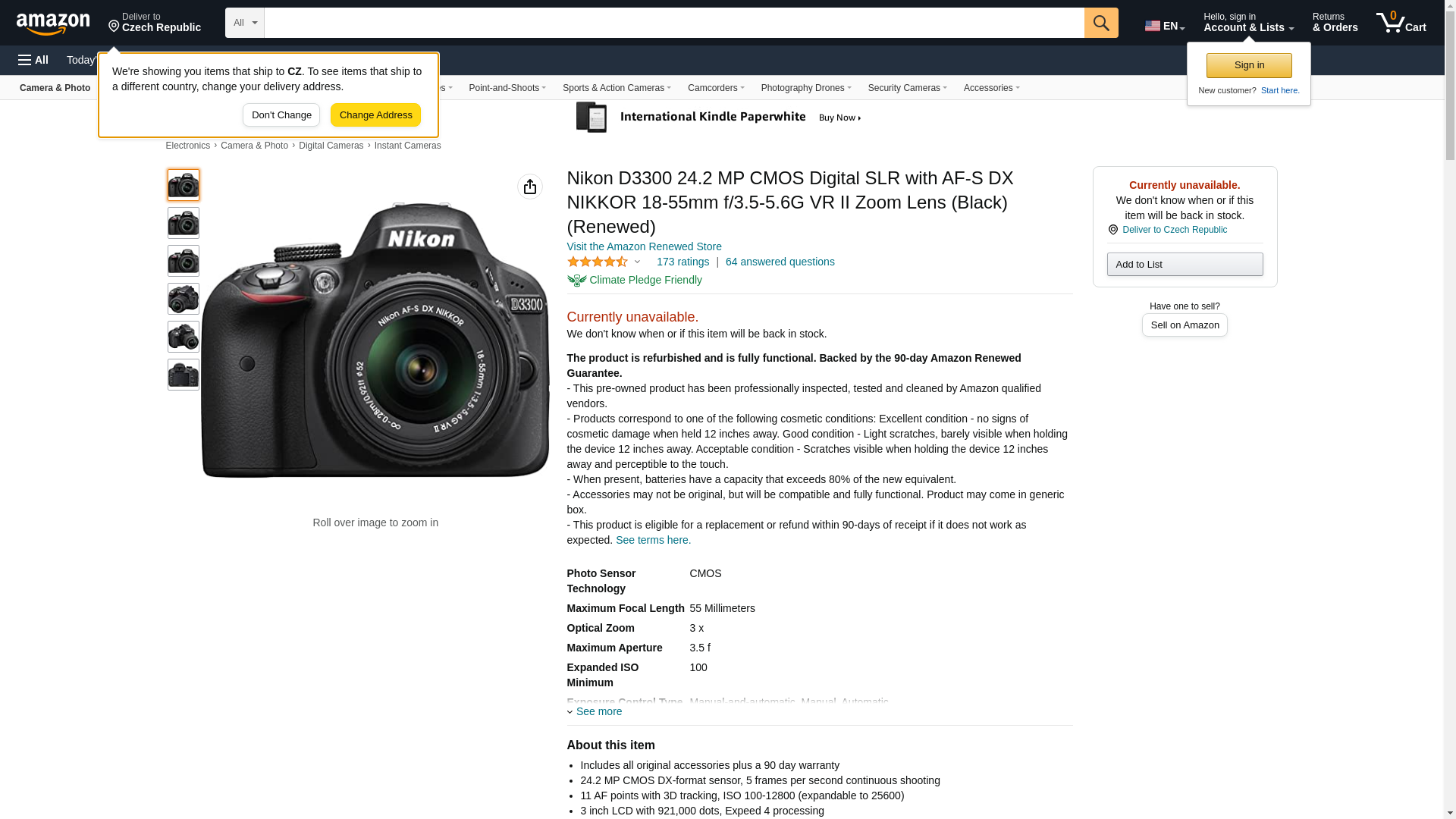Click into the search text field
This screenshot has height=819, width=1456.
click(x=673, y=23)
